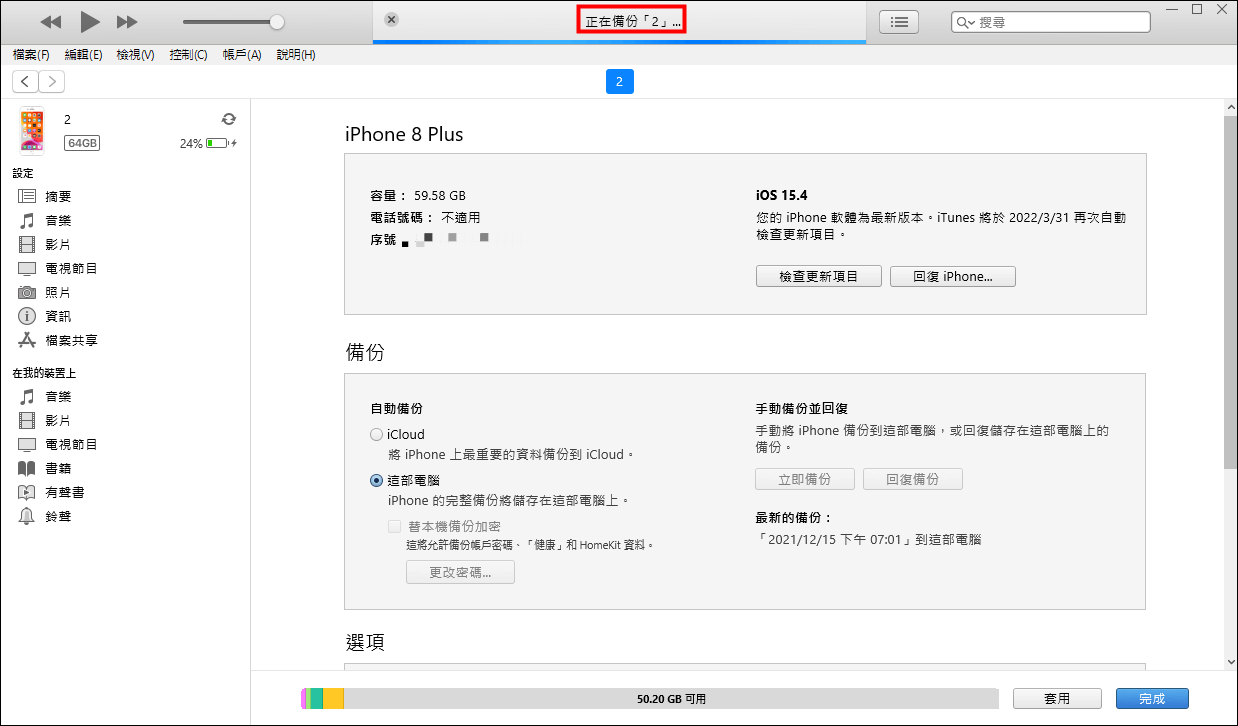Image resolution: width=1238 pixels, height=726 pixels.
Task: Eject the iPhone using the eject icon
Action: (229, 118)
